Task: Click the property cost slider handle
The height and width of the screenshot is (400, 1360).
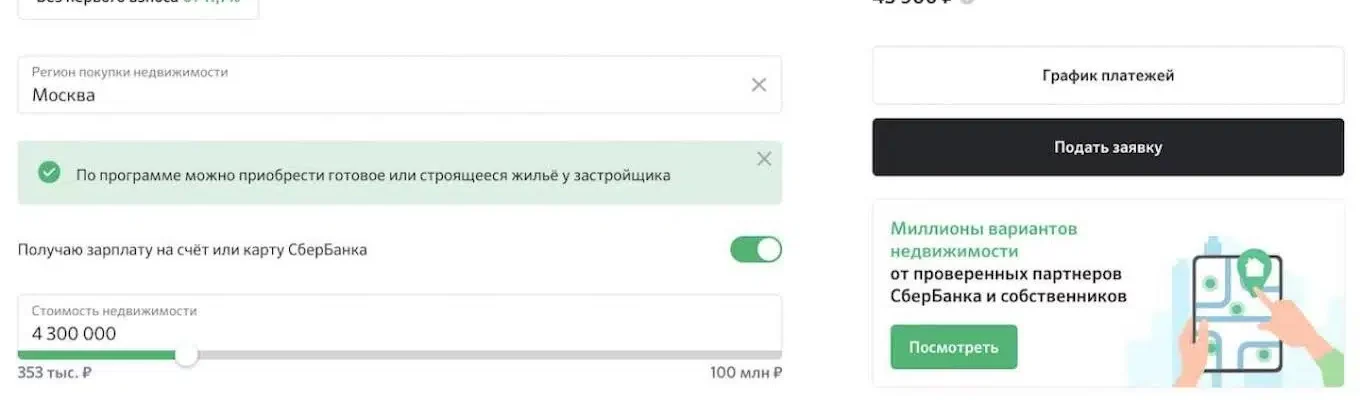Action: [x=186, y=355]
